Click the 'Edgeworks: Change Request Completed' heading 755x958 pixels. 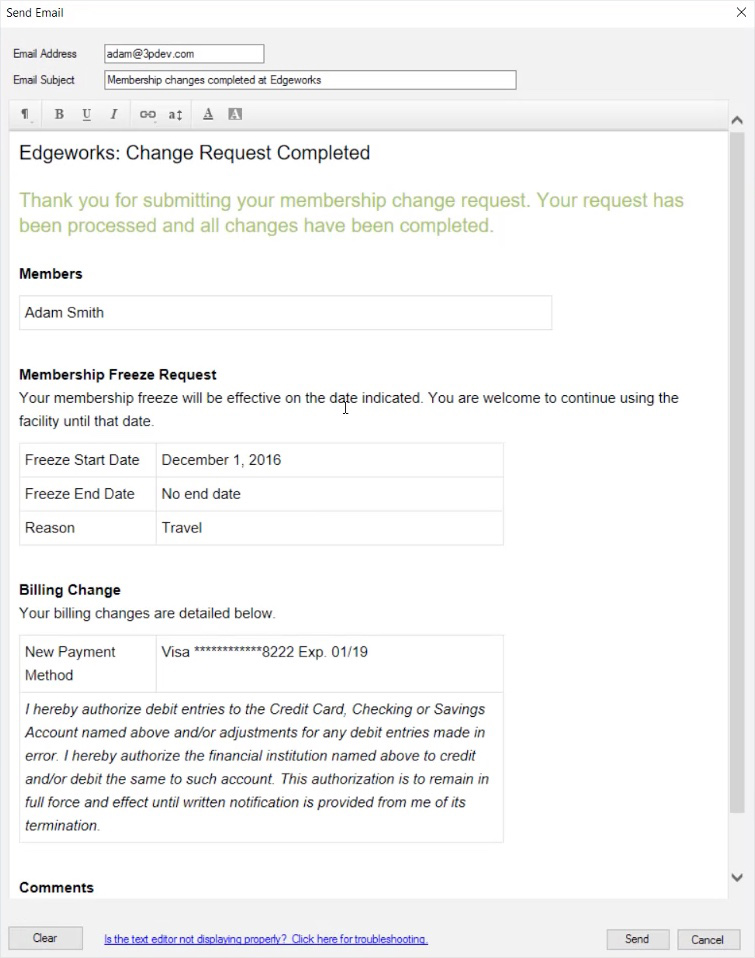[x=194, y=153]
